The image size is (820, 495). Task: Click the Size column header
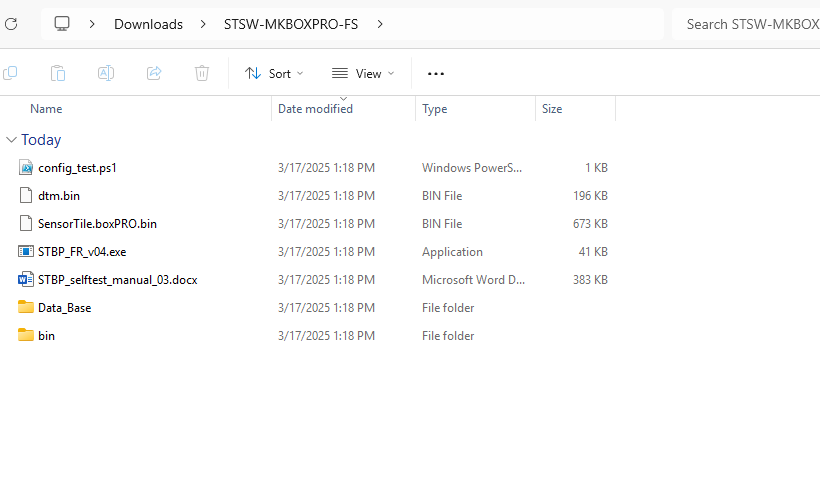pos(552,109)
